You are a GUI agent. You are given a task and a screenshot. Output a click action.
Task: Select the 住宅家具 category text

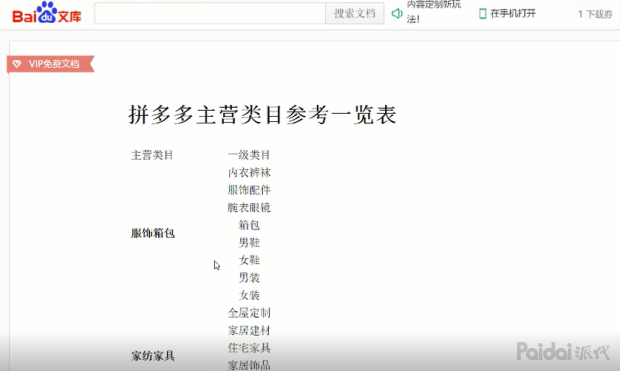click(x=249, y=348)
